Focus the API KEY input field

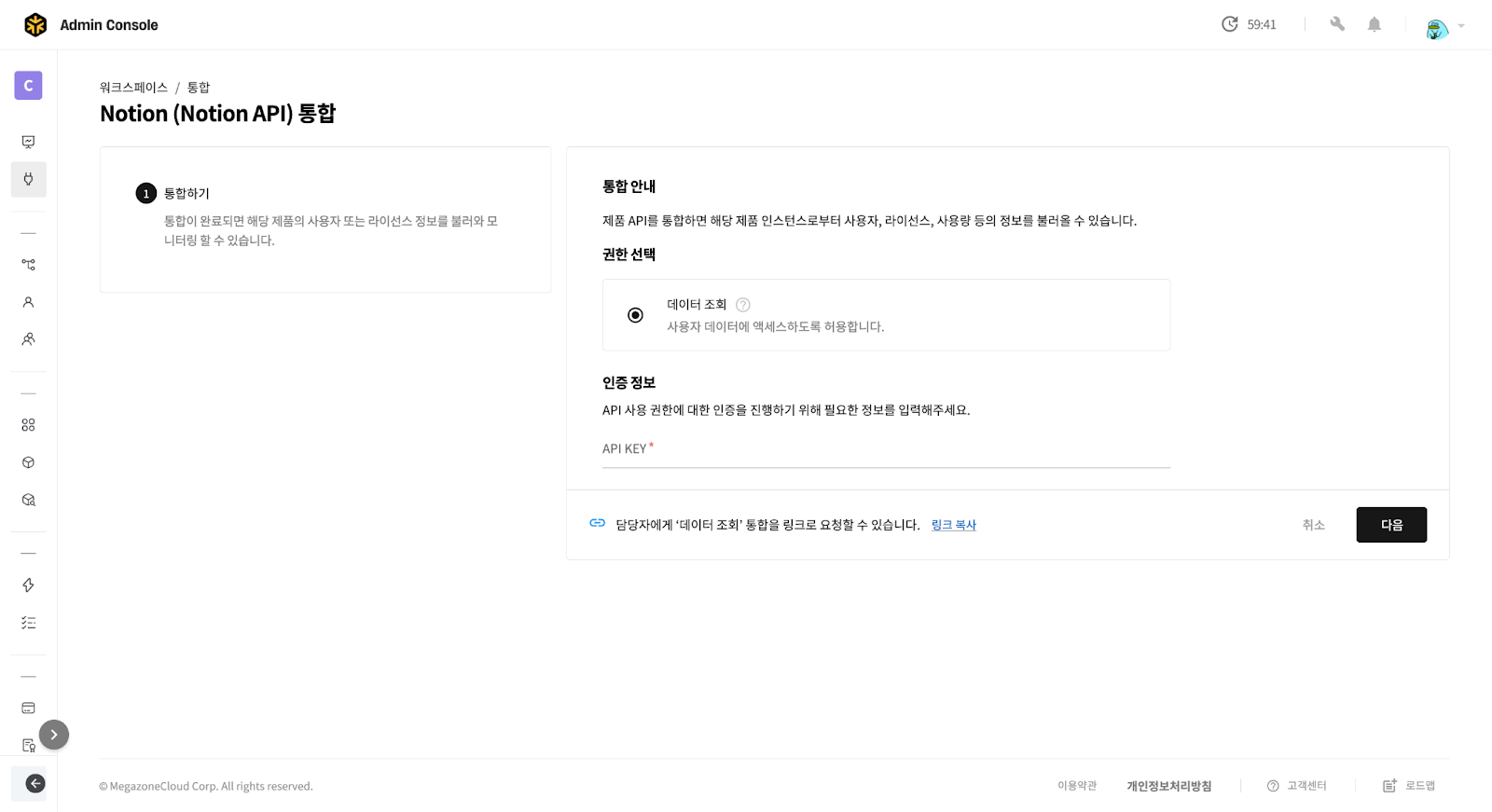coord(886,449)
